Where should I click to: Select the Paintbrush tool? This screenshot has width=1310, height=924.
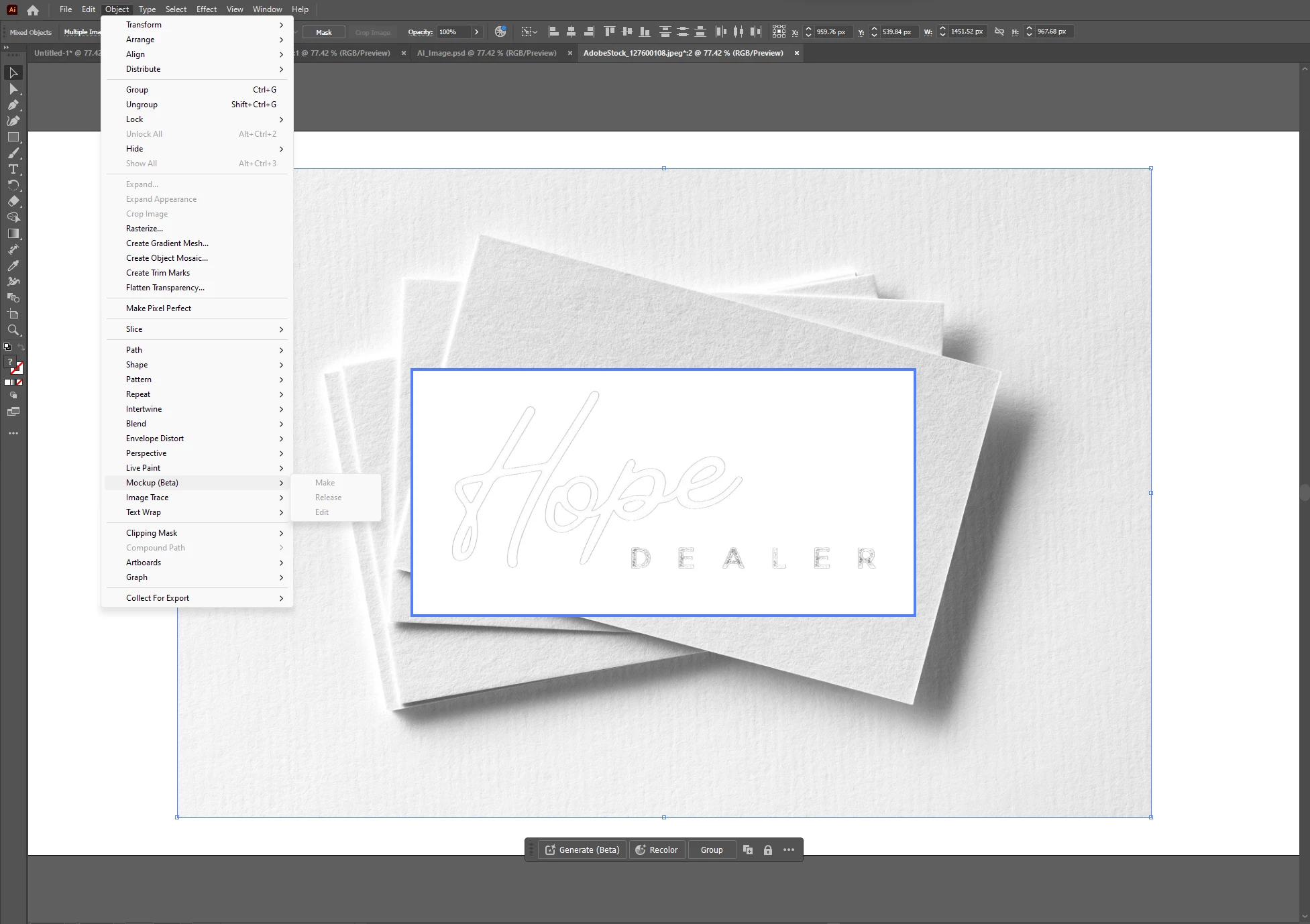(13, 153)
